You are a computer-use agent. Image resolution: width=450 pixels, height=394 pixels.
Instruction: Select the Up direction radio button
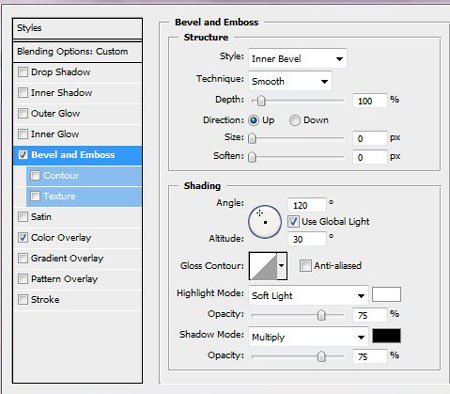[253, 120]
